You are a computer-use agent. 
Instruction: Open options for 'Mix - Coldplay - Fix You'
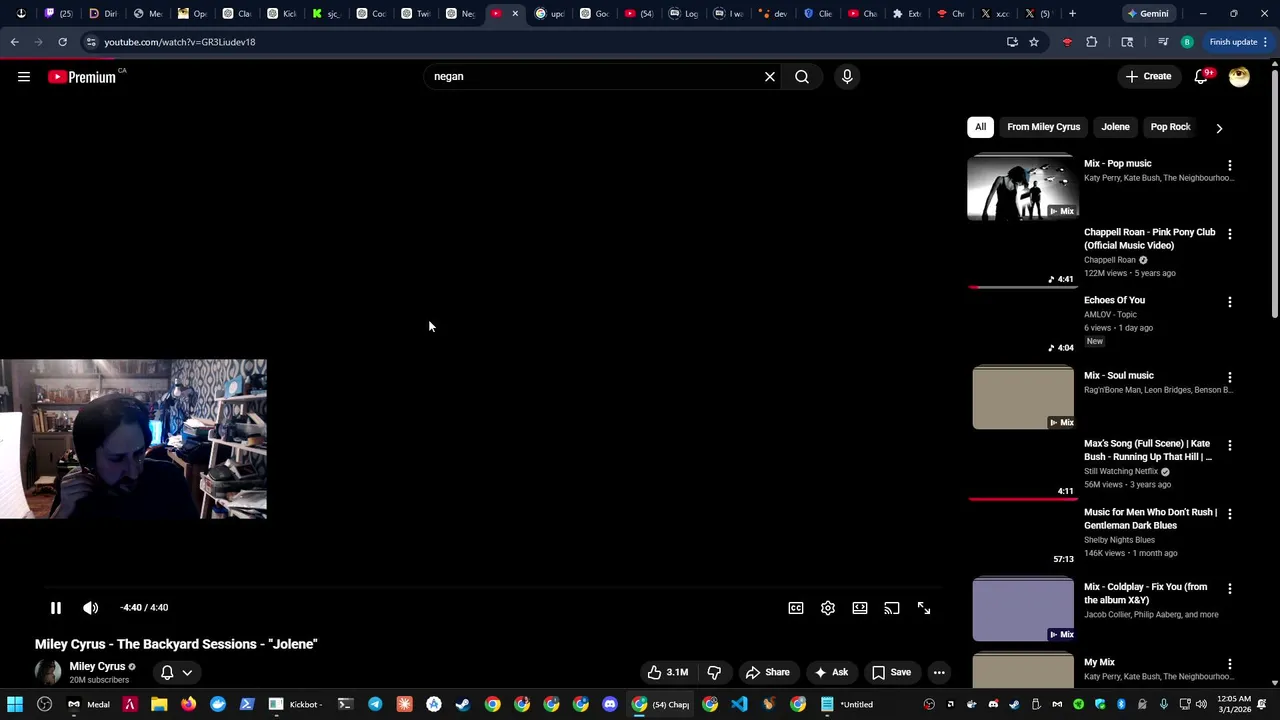1230,589
